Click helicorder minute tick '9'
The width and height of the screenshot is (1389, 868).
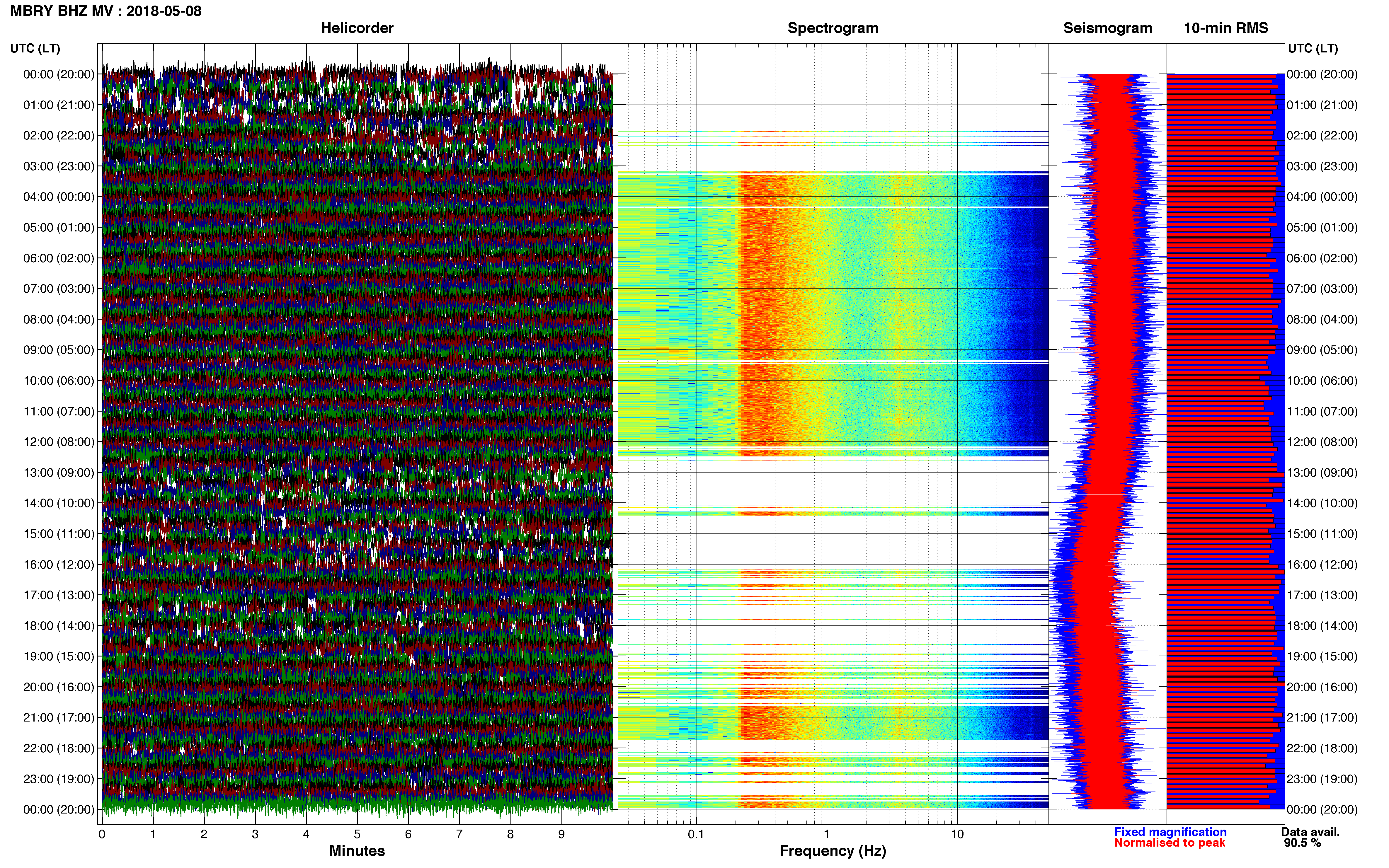click(x=561, y=834)
